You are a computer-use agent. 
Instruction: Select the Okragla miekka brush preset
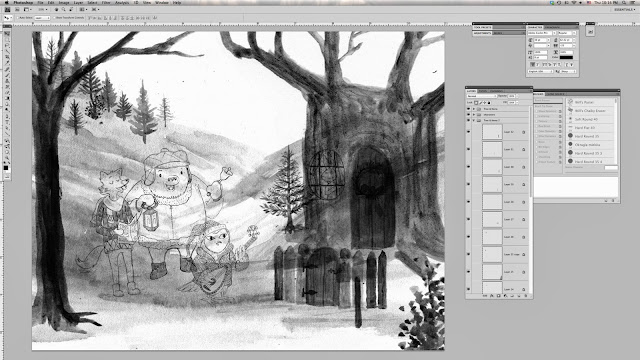590,144
